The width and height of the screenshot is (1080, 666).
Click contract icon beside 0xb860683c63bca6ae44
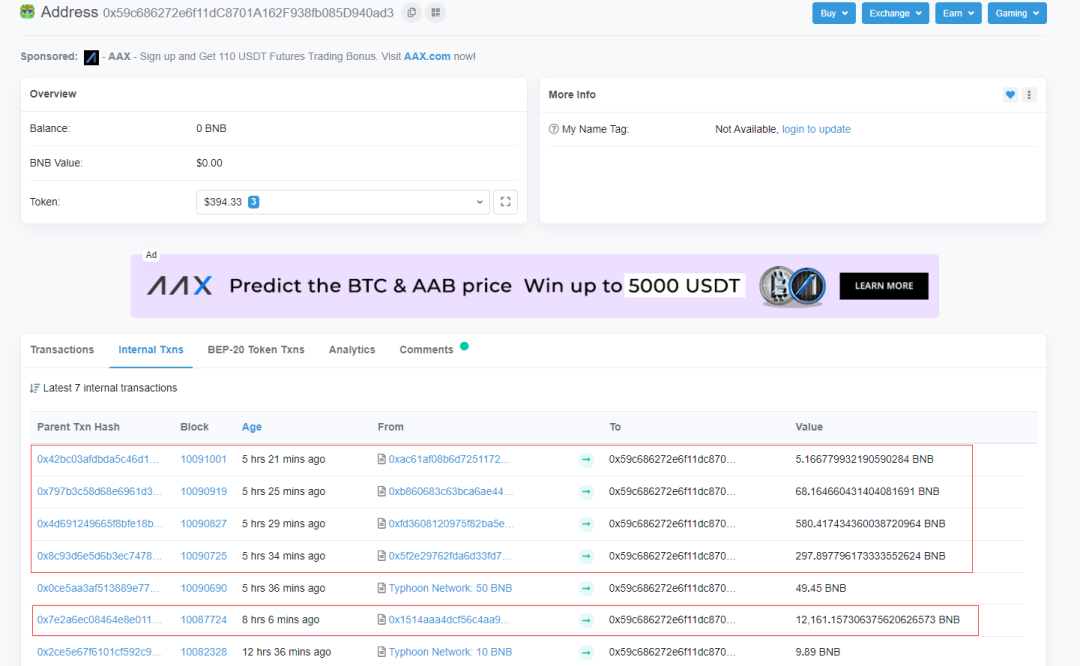click(x=382, y=491)
